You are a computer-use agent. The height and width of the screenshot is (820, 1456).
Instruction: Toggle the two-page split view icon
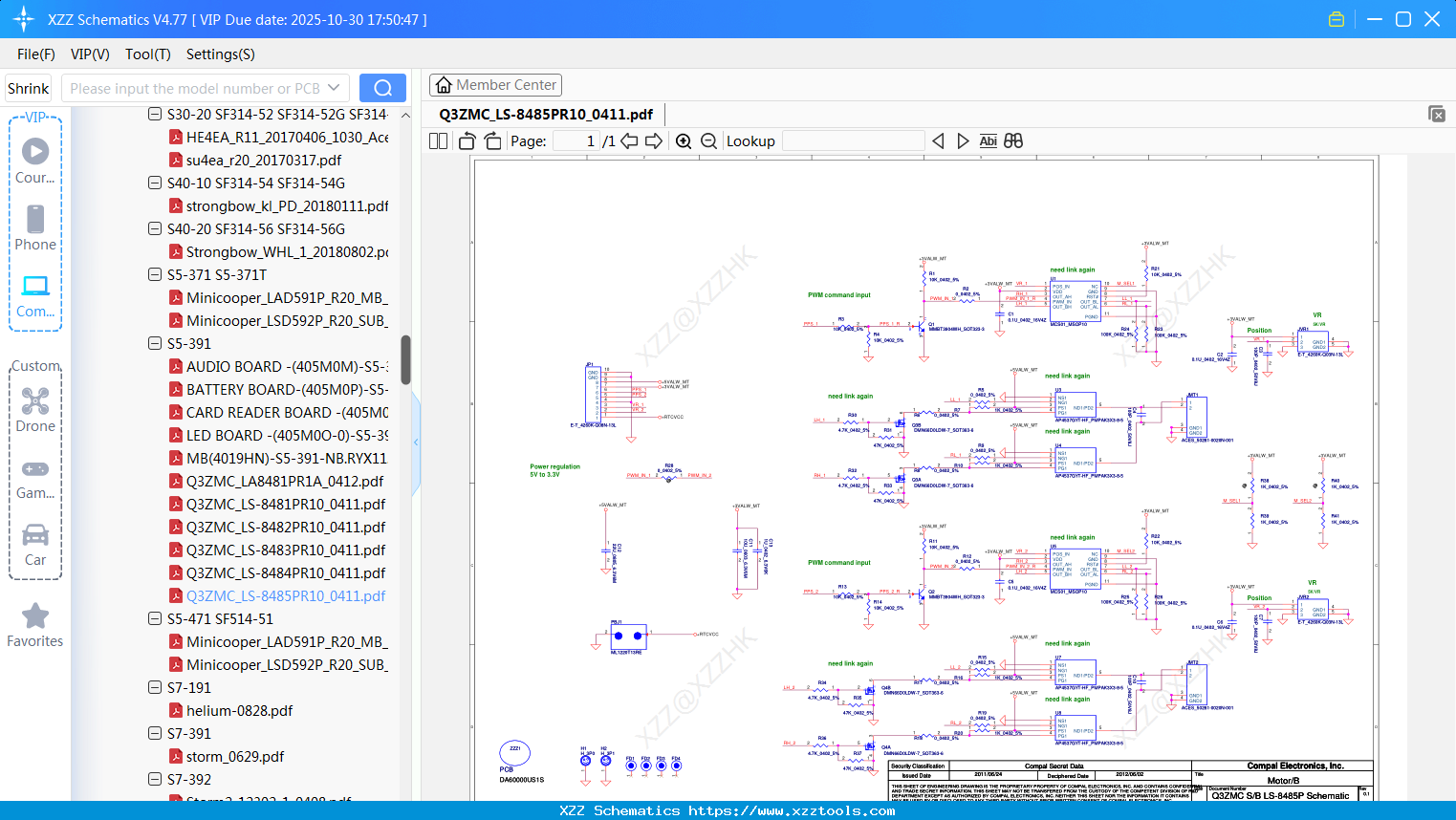(439, 141)
